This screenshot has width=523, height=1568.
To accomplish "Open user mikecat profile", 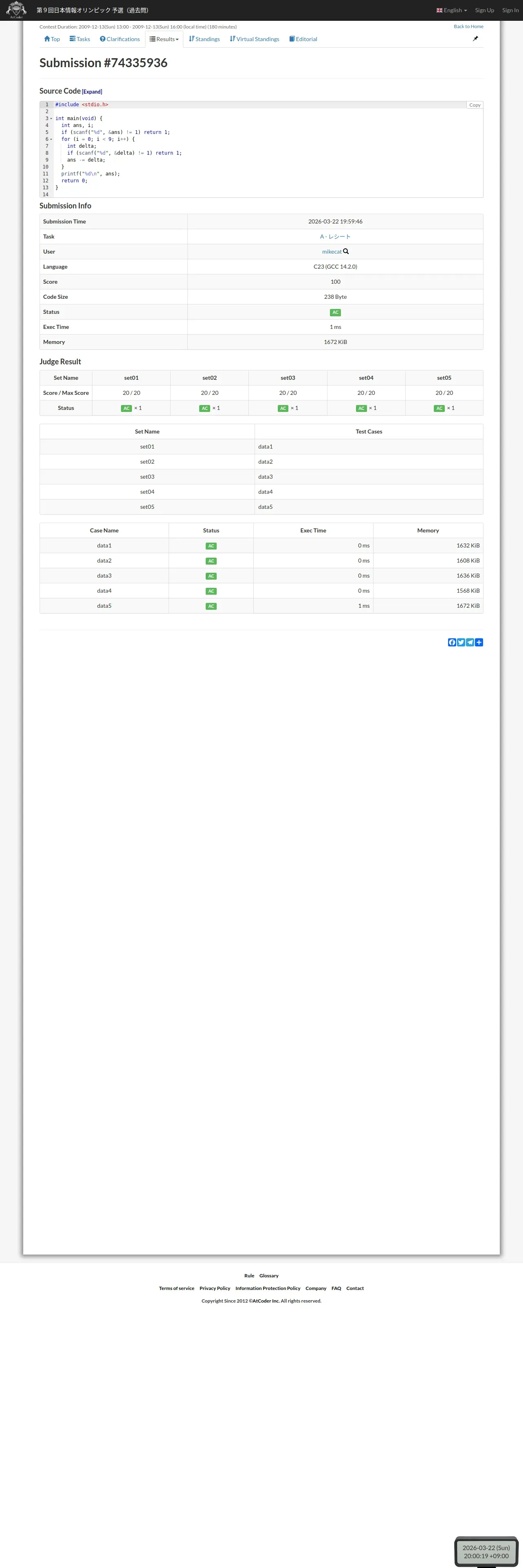I will pyautogui.click(x=332, y=252).
